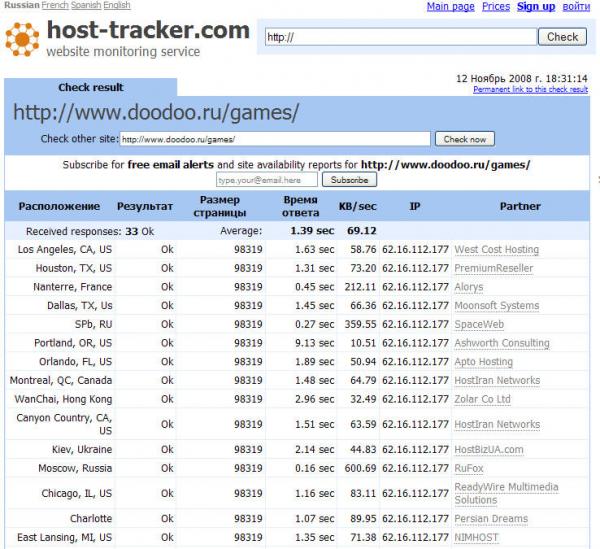Image resolution: width=600 pixels, height=549 pixels.
Task: Open the PremiumReseller partner link
Action: coord(493,268)
